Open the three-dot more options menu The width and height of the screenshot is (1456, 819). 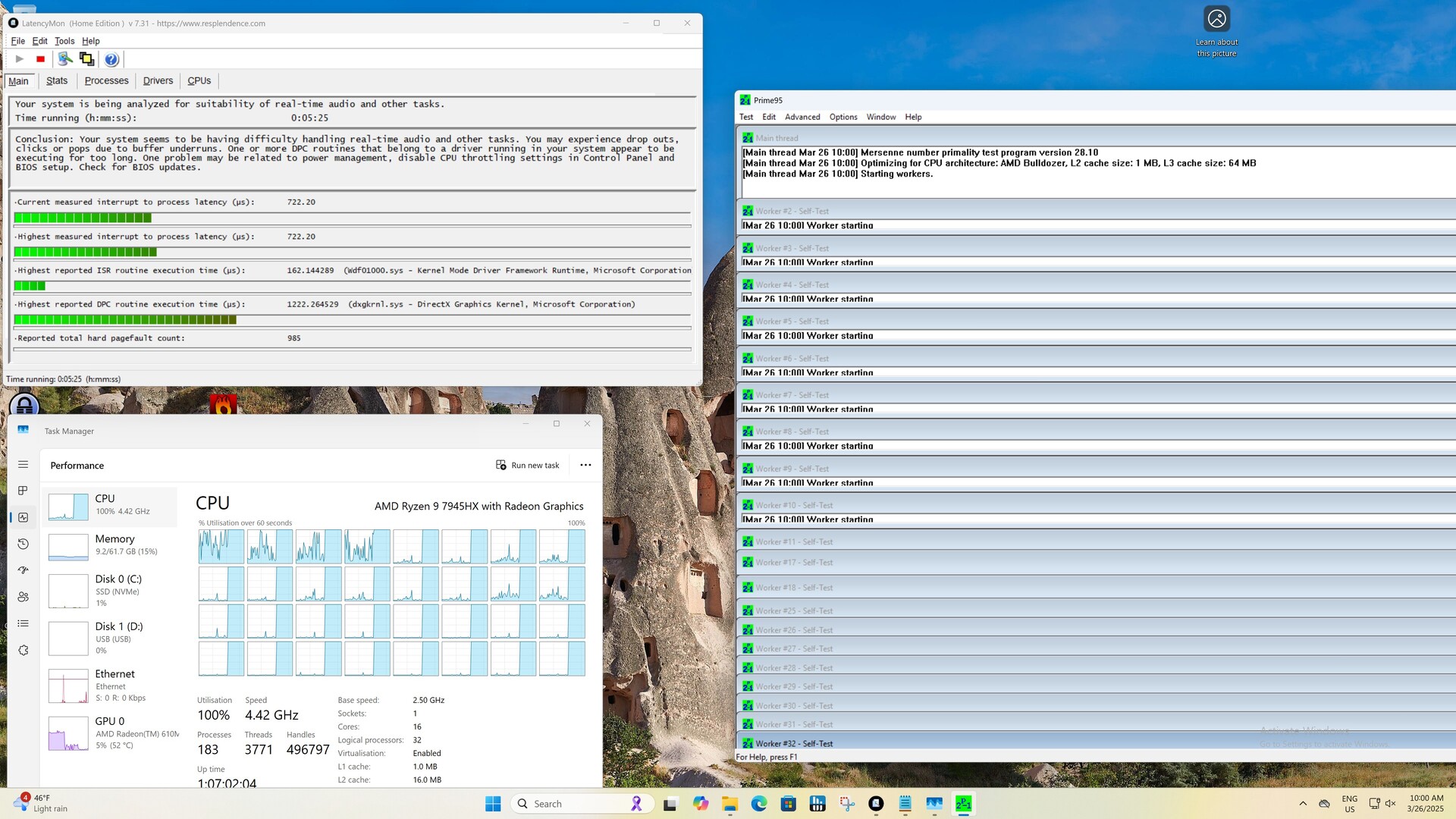pos(585,465)
